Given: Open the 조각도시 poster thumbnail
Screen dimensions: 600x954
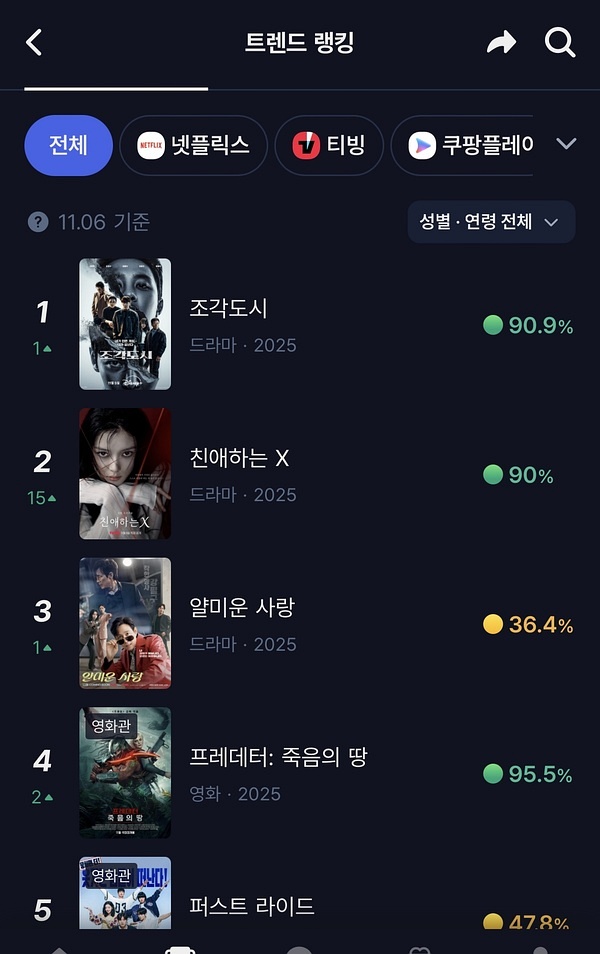Looking at the screenshot, I should click(125, 324).
